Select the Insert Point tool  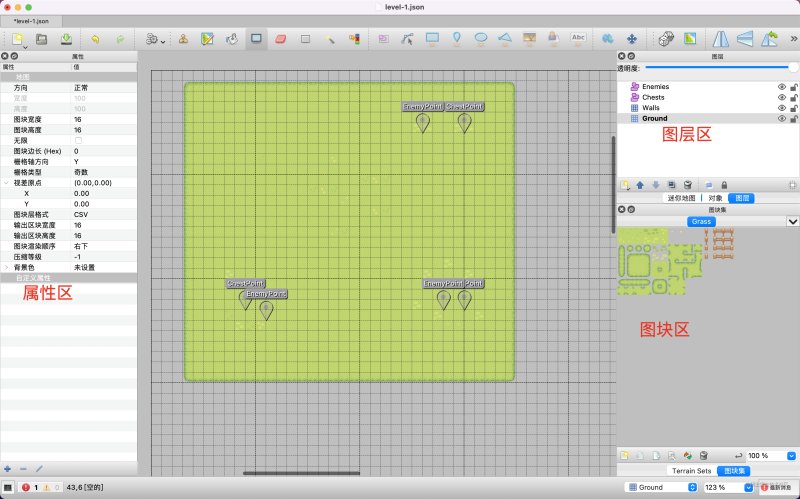[x=457, y=39]
